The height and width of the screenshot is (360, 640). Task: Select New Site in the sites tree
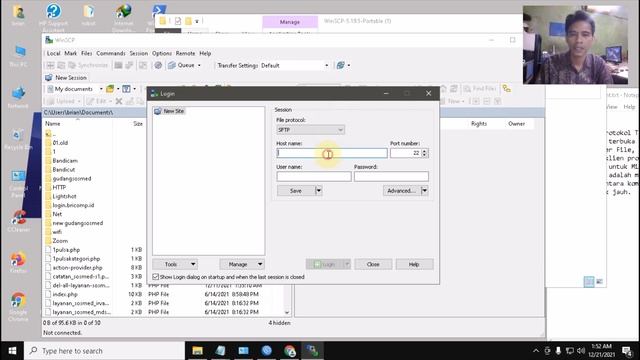click(x=173, y=111)
